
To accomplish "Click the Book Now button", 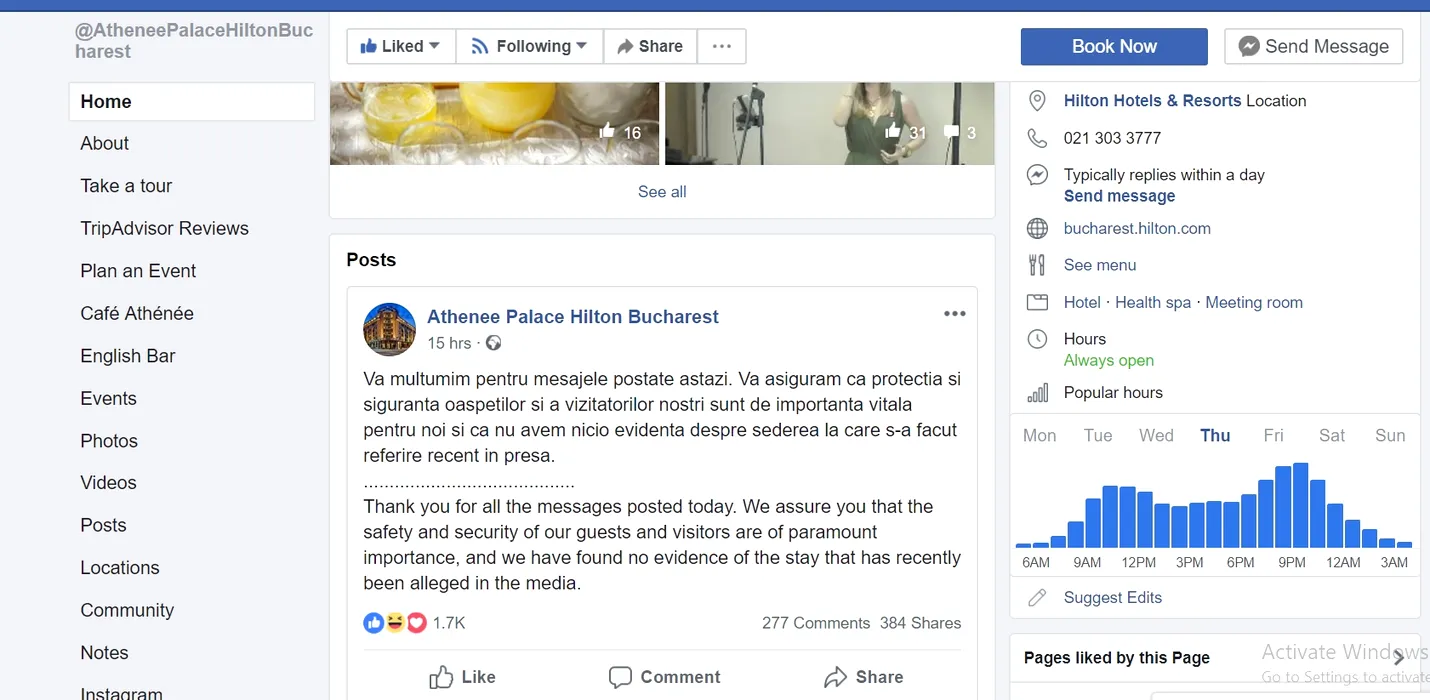I will 1113,46.
